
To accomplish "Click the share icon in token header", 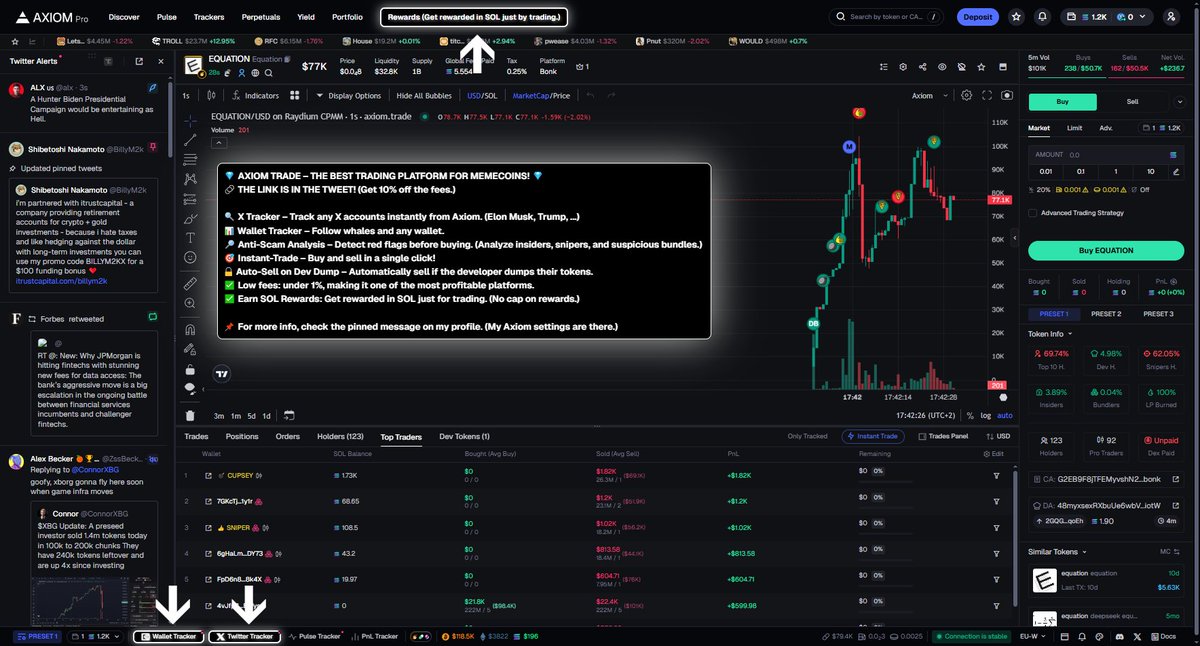I will click(922, 67).
